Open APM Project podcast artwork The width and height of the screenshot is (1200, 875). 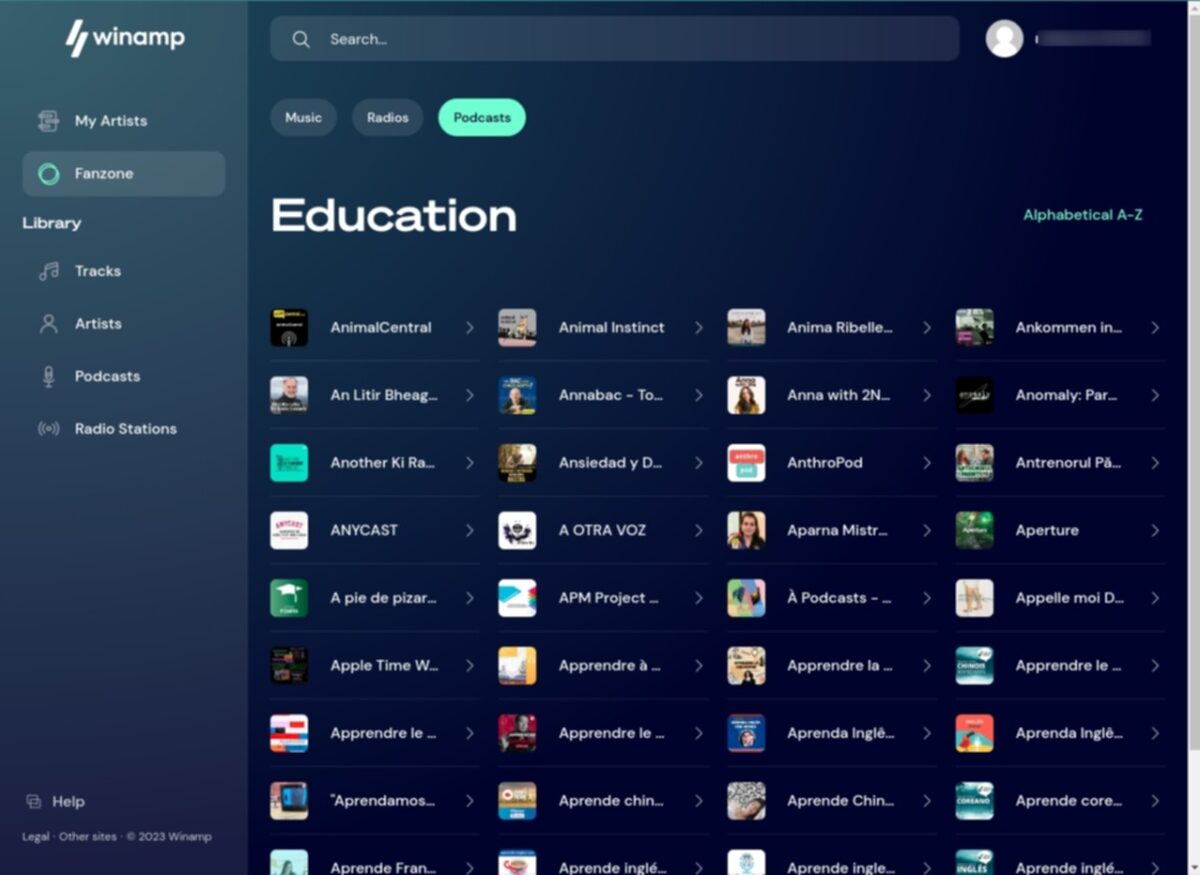tap(517, 598)
